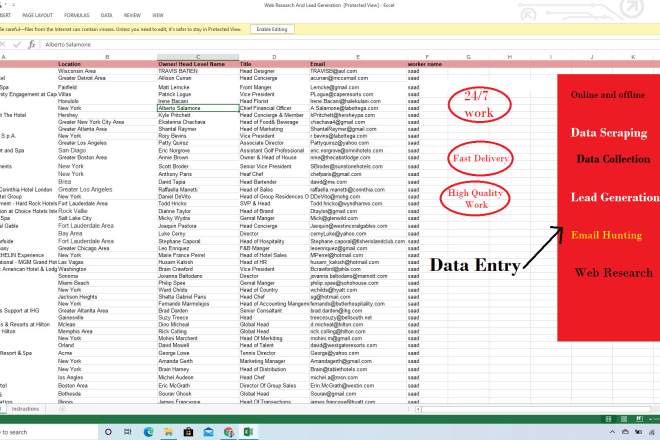This screenshot has width=660, height=440.
Task: Select the Salt Lake City cell
Action: (107, 218)
